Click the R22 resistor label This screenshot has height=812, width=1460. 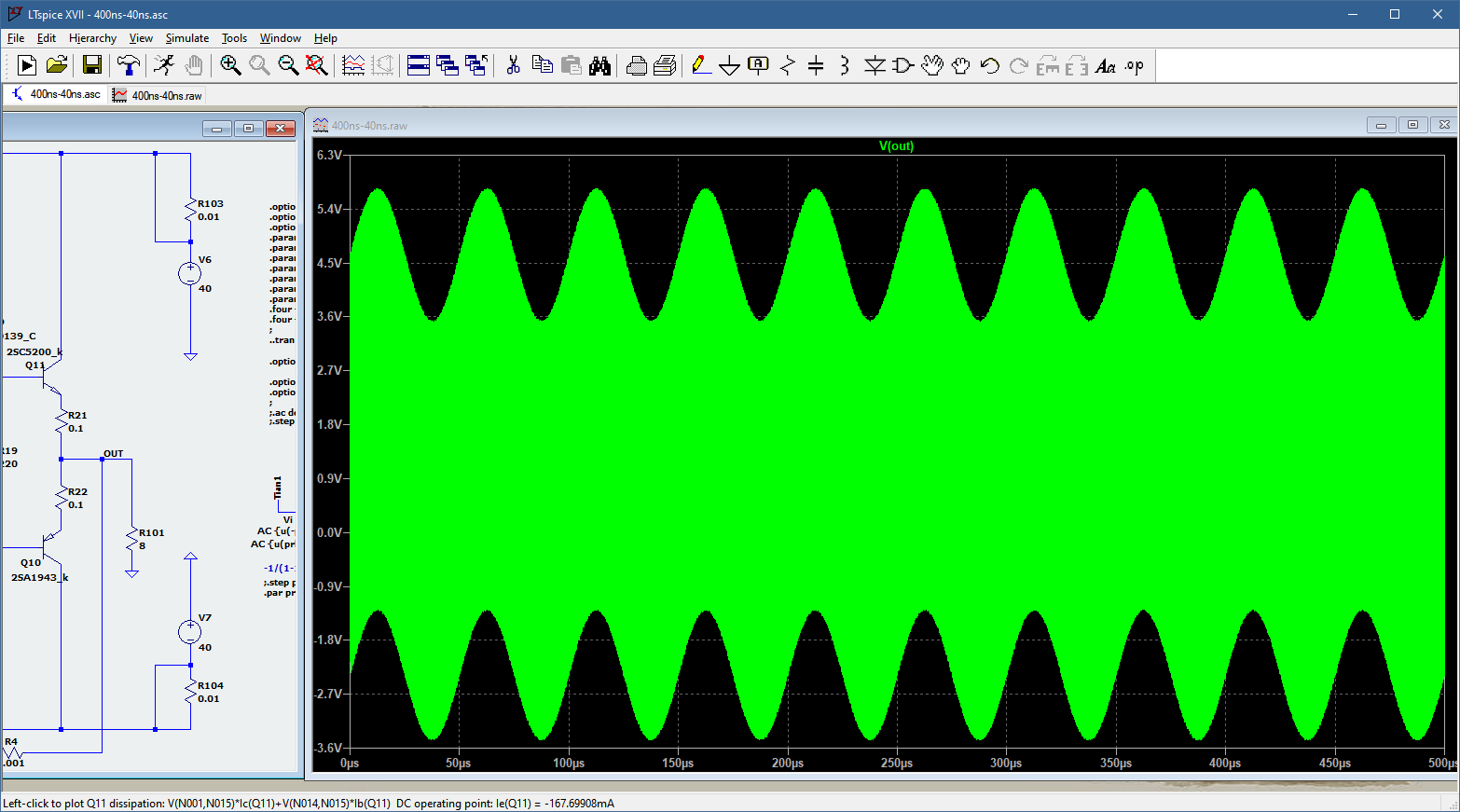(77, 491)
